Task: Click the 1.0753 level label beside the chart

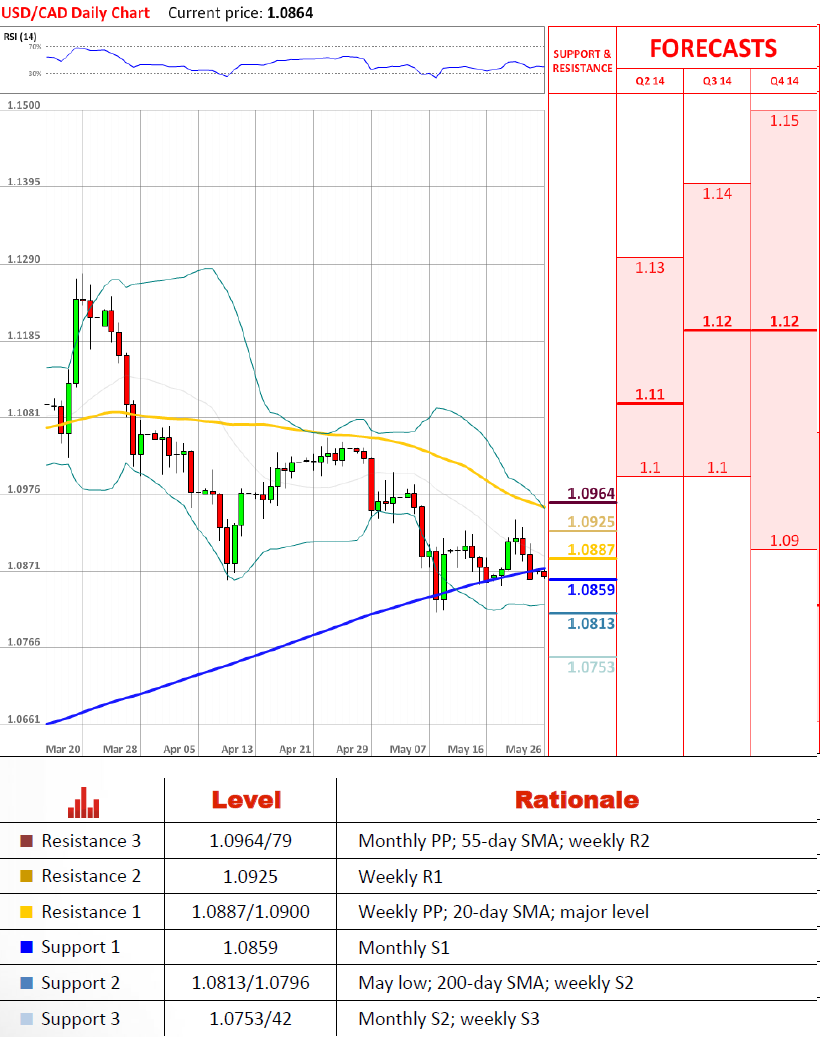Action: click(591, 667)
